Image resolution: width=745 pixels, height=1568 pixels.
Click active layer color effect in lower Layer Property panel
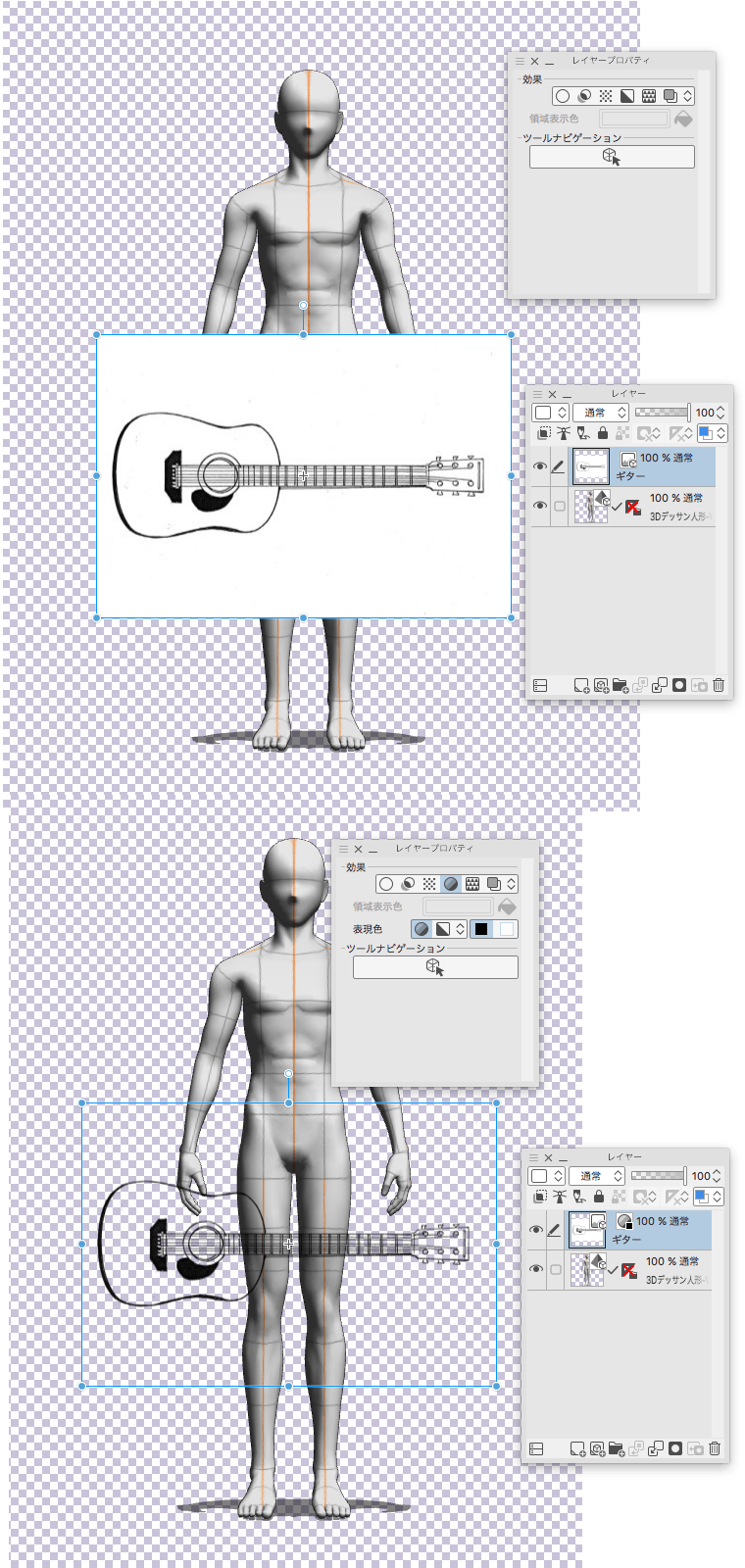coord(451,884)
